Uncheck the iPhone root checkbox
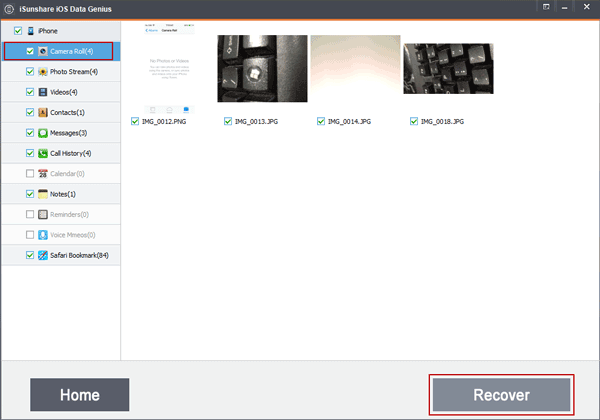 click(x=18, y=31)
